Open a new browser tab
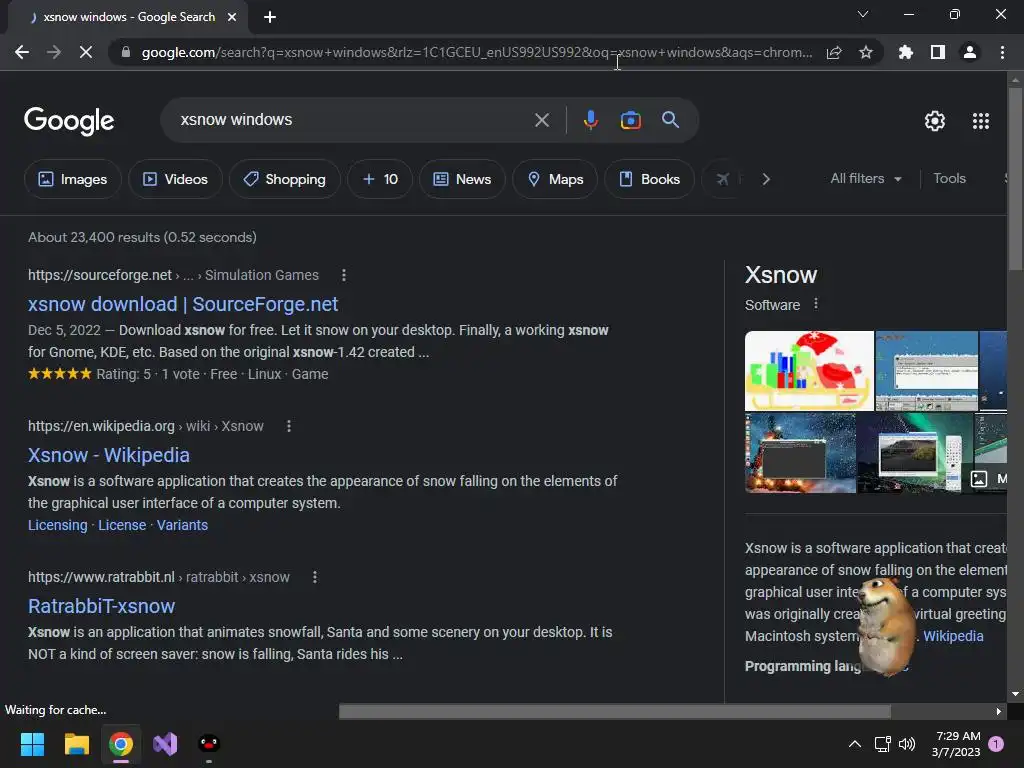Screen dimensions: 1024x768 pos(270,17)
